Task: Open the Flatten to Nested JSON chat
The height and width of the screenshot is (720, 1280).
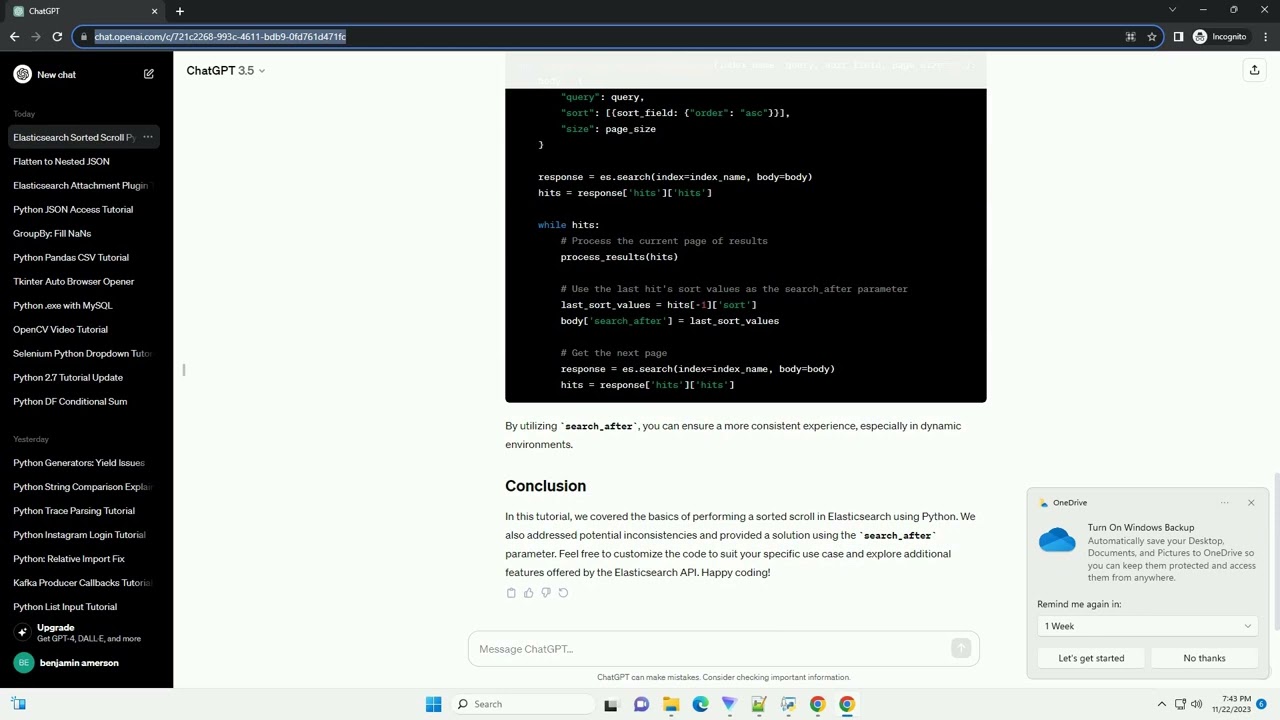Action: coord(84,161)
